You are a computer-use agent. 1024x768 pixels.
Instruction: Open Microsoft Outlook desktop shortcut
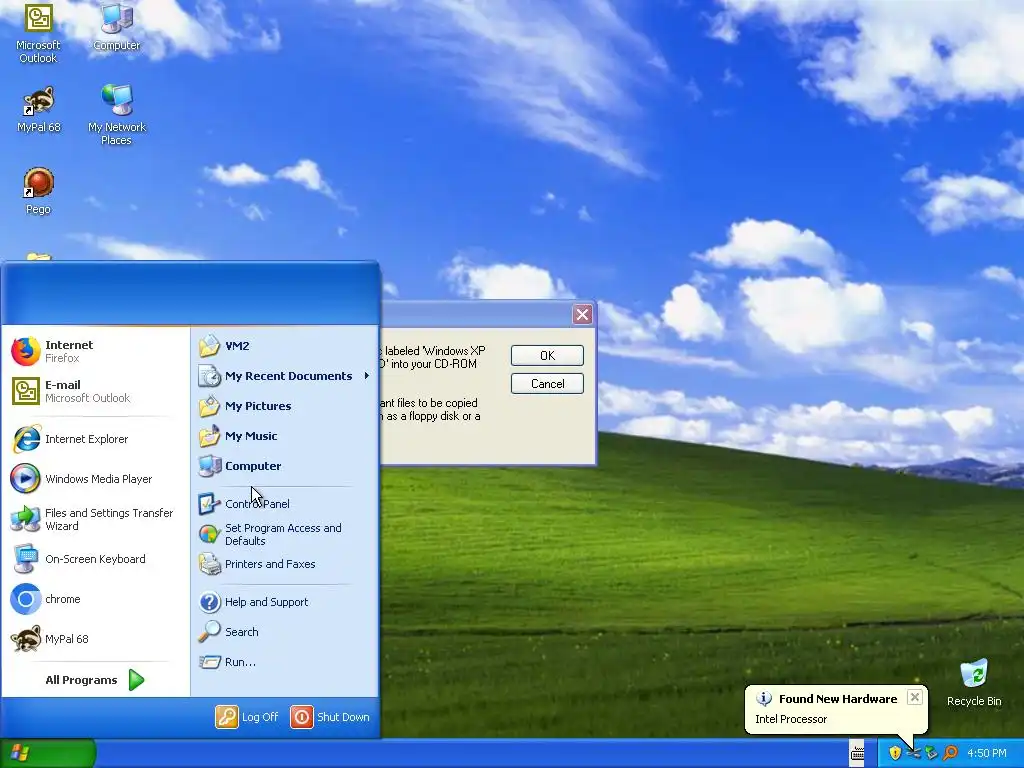tap(38, 33)
